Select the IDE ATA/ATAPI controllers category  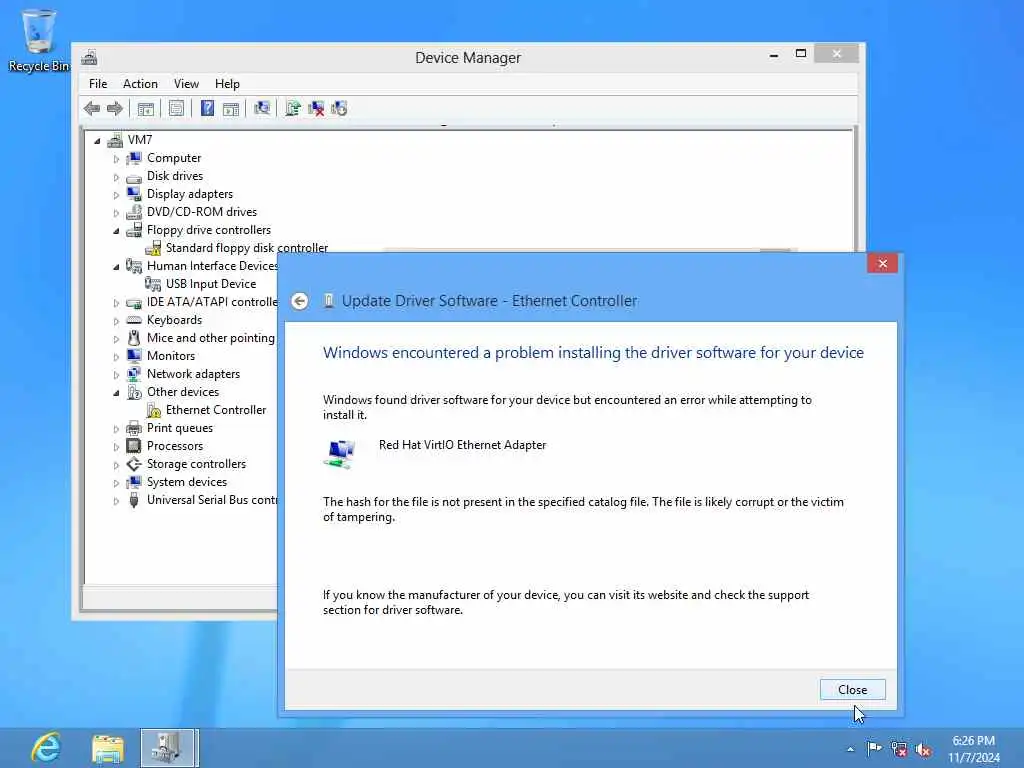click(212, 302)
